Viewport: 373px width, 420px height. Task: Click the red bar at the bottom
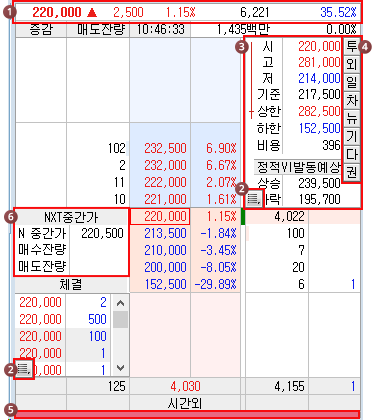pos(187,415)
